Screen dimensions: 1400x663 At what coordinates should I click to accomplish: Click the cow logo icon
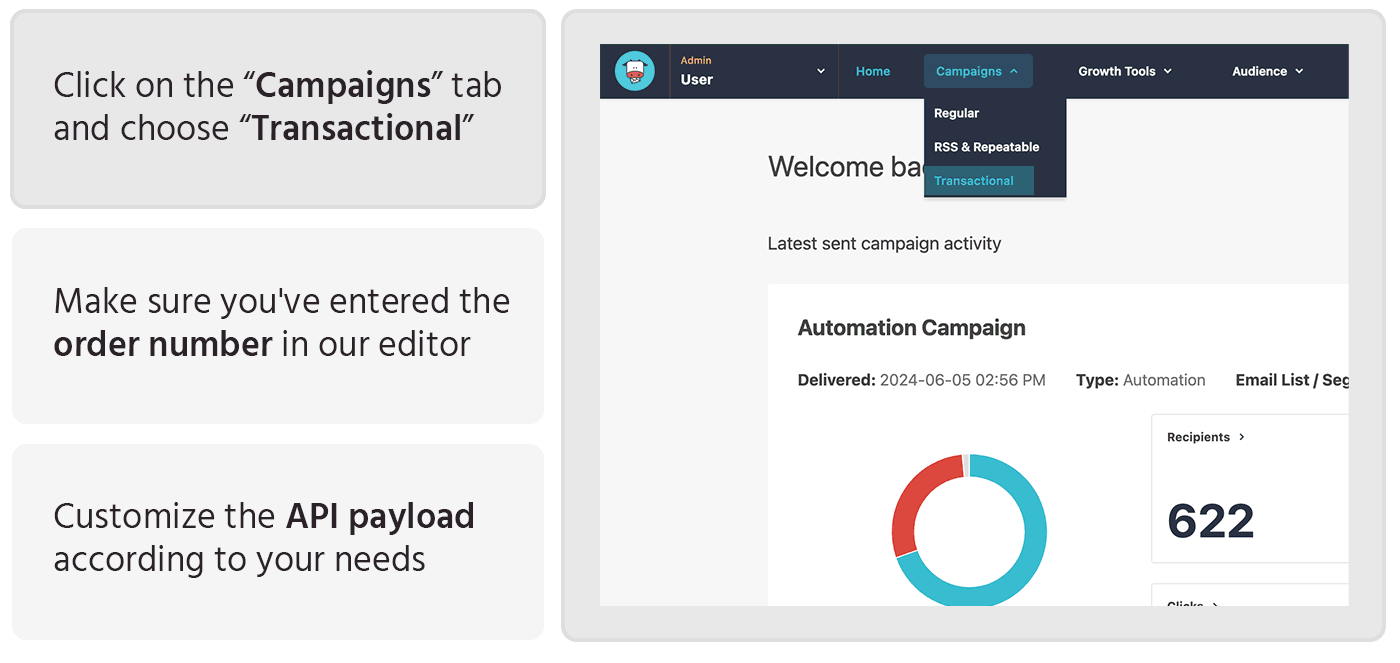click(x=634, y=71)
